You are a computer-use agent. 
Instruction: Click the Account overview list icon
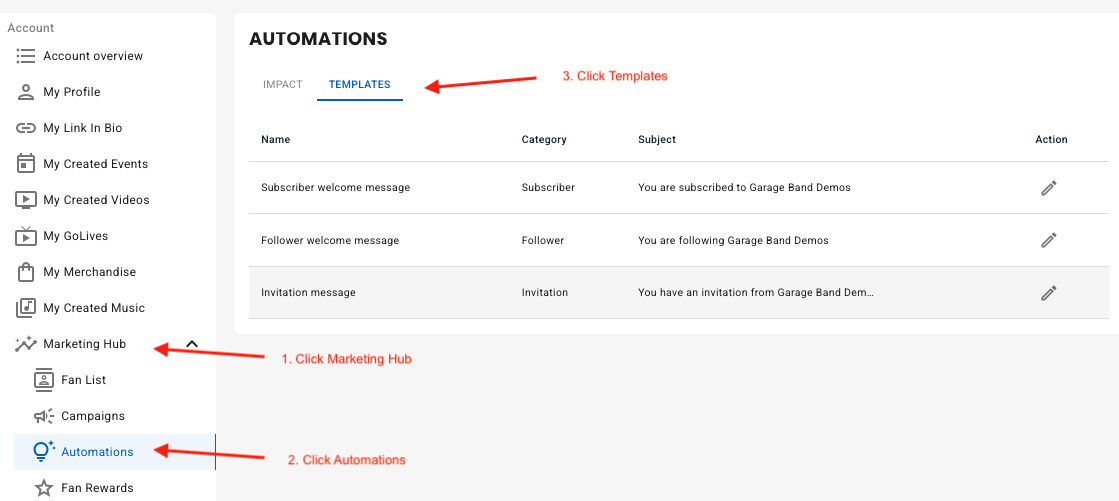point(26,56)
